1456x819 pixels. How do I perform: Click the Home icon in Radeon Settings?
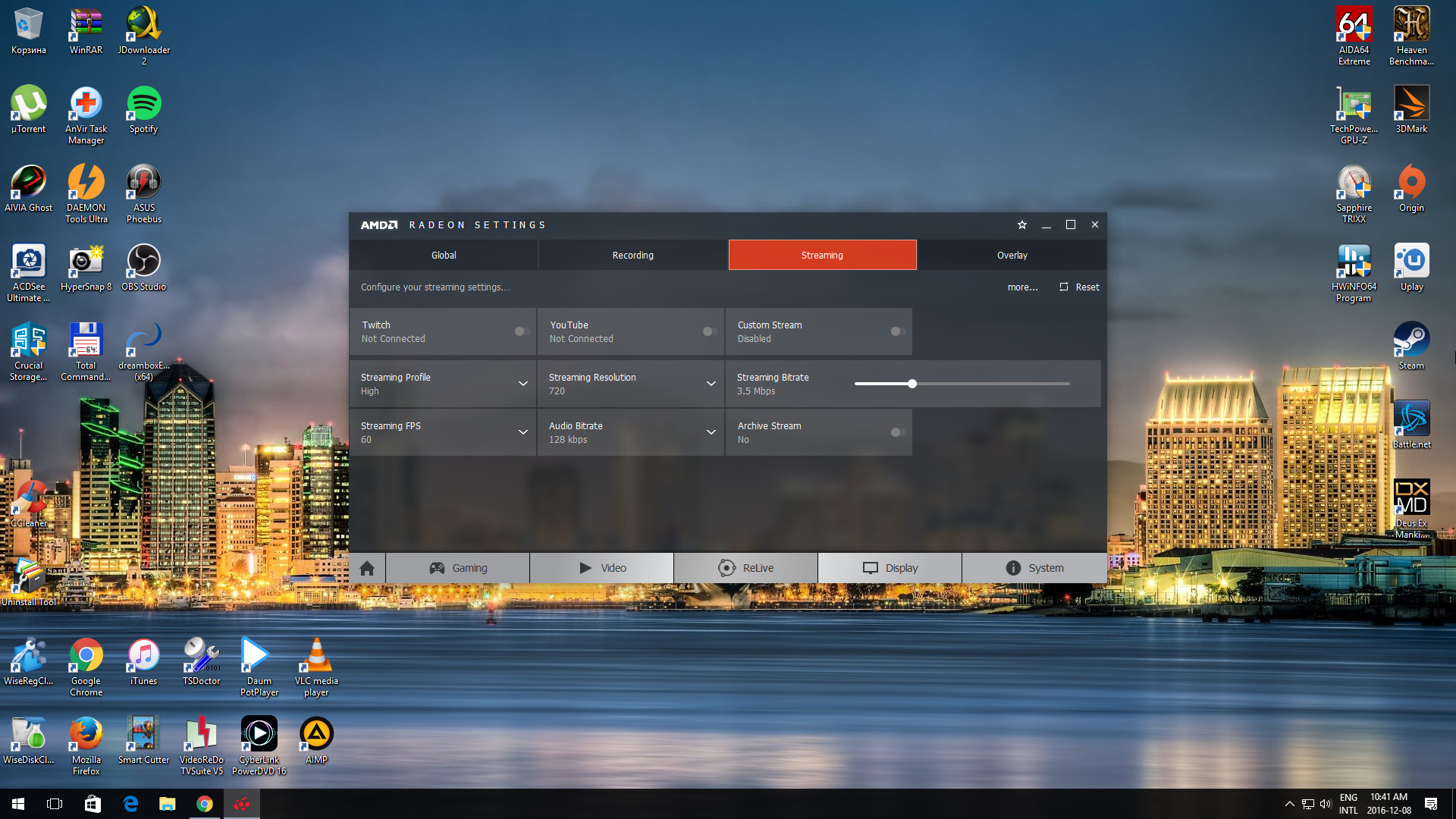(367, 568)
